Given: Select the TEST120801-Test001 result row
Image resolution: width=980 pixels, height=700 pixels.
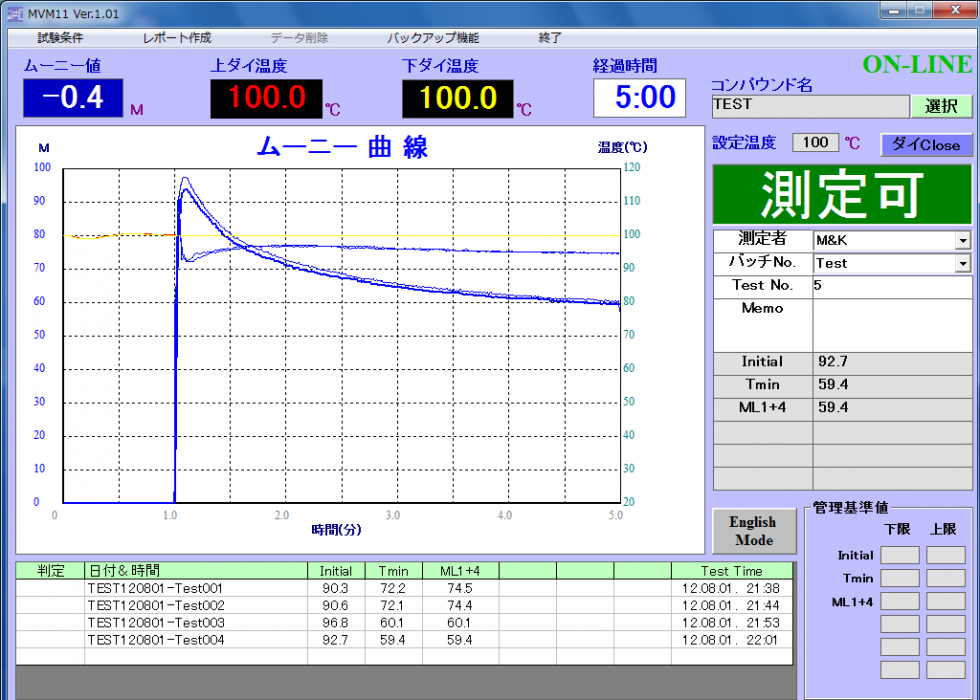Looking at the screenshot, I should (155, 589).
